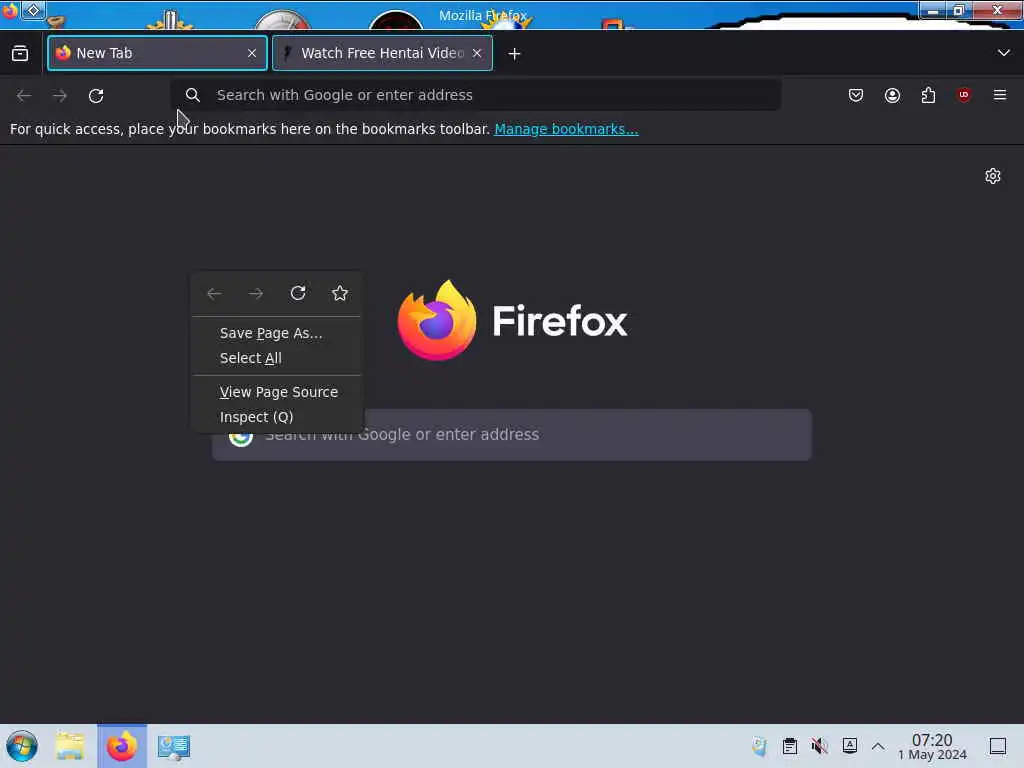Switch to the New Tab tab
This screenshot has height=768, width=1024.
click(x=157, y=53)
